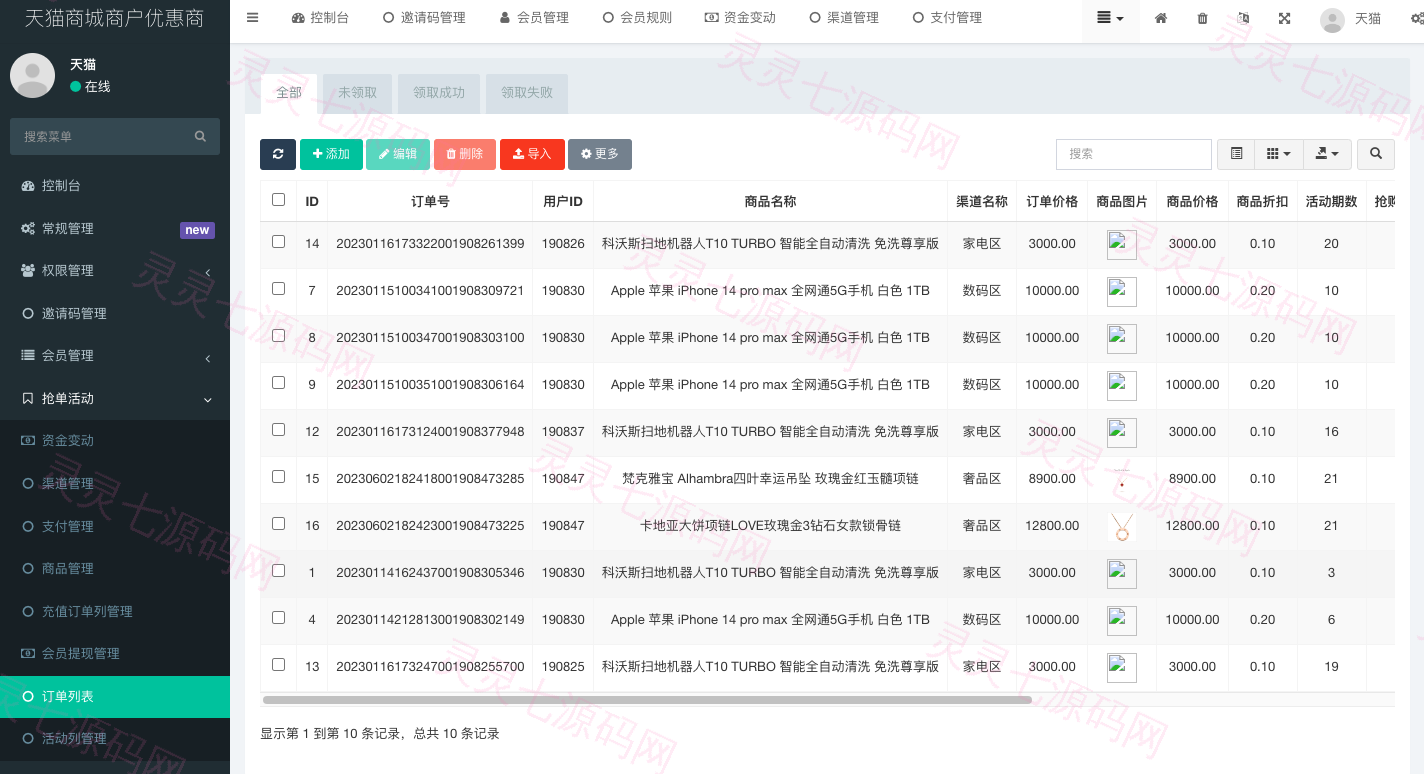
Task: Focus the sidebar 搜索菜单 field
Action: [115, 136]
